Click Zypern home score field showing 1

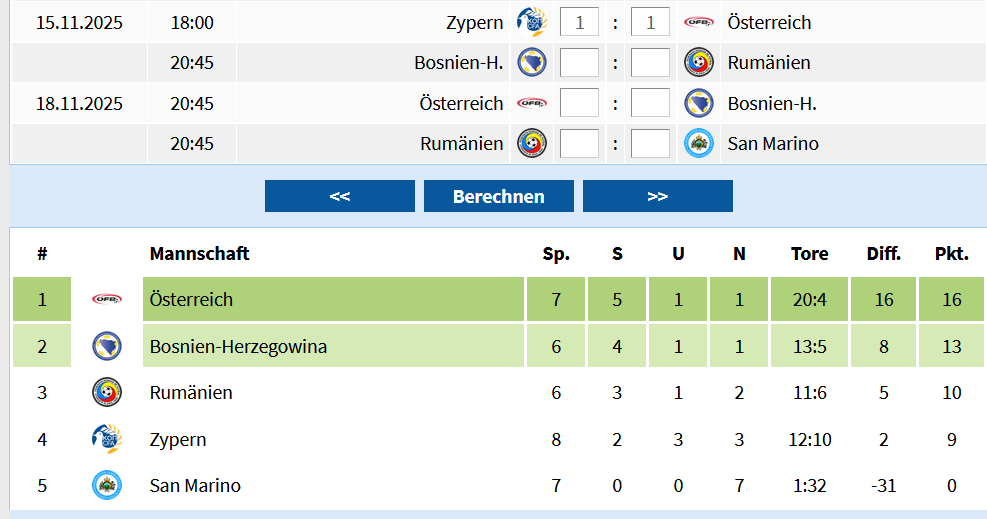point(579,22)
